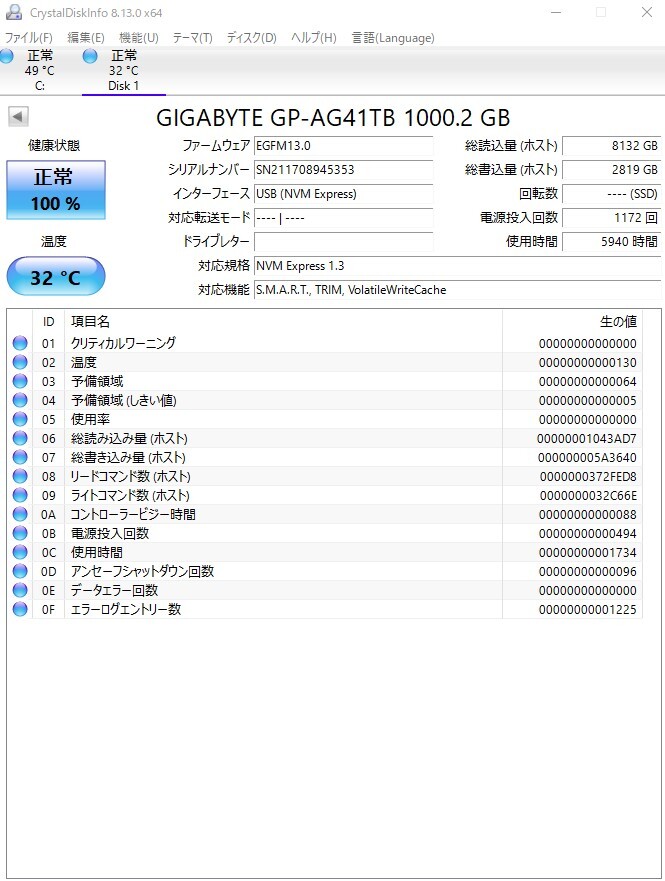Click status orb for ID 03 予備領域 row
This screenshot has width=665, height=881.
20,381
